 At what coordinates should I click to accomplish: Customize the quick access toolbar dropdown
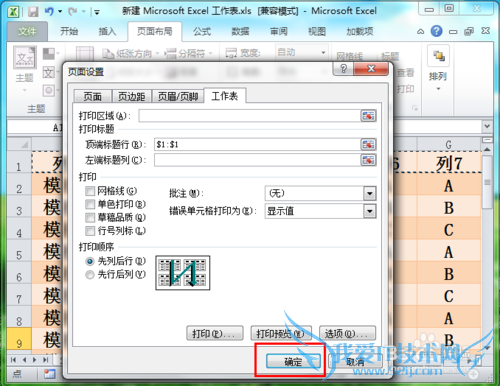97,12
